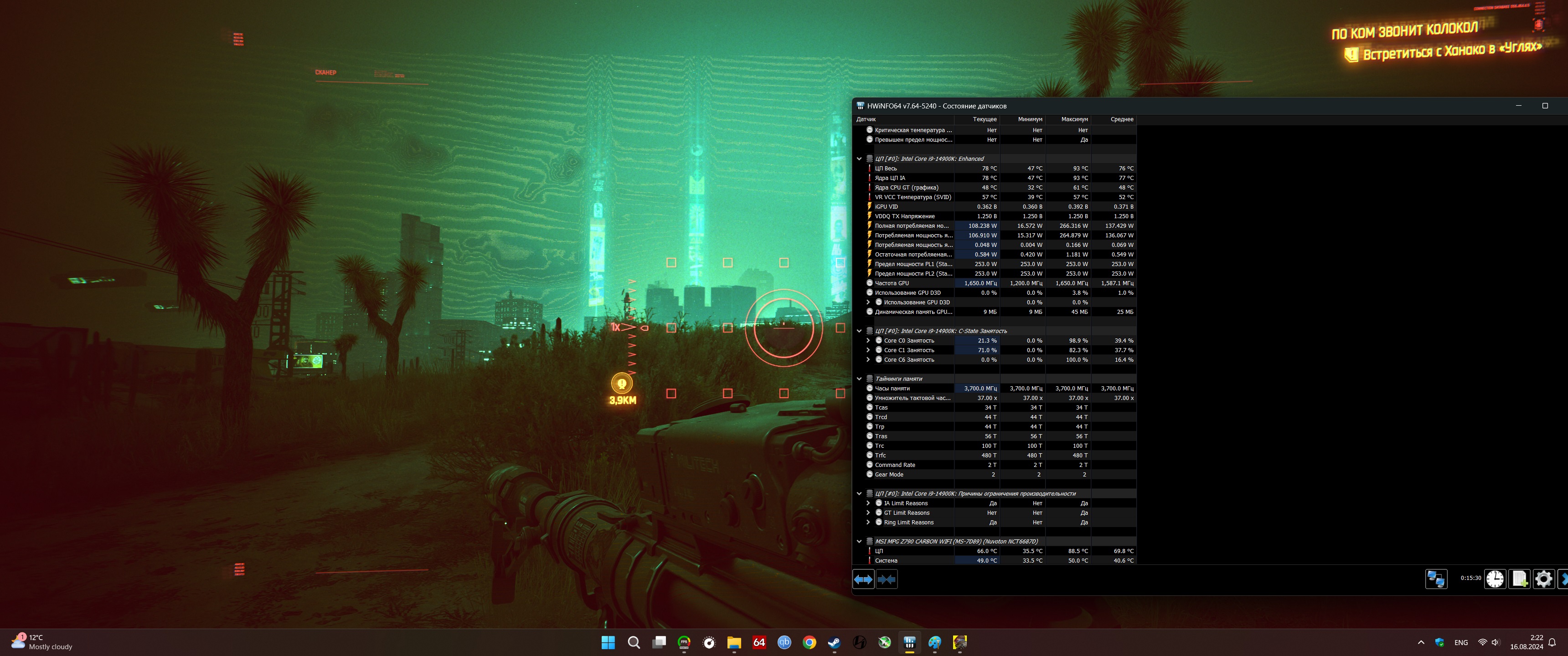Click the log file with plus icon
This screenshot has width=1568, height=656.
click(1519, 579)
